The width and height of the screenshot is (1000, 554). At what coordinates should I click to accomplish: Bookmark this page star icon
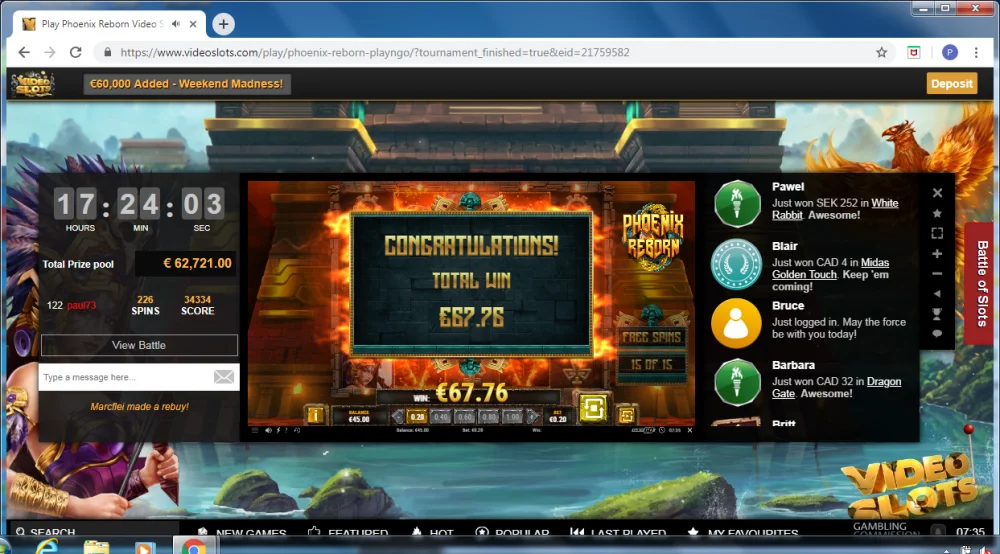coord(881,52)
